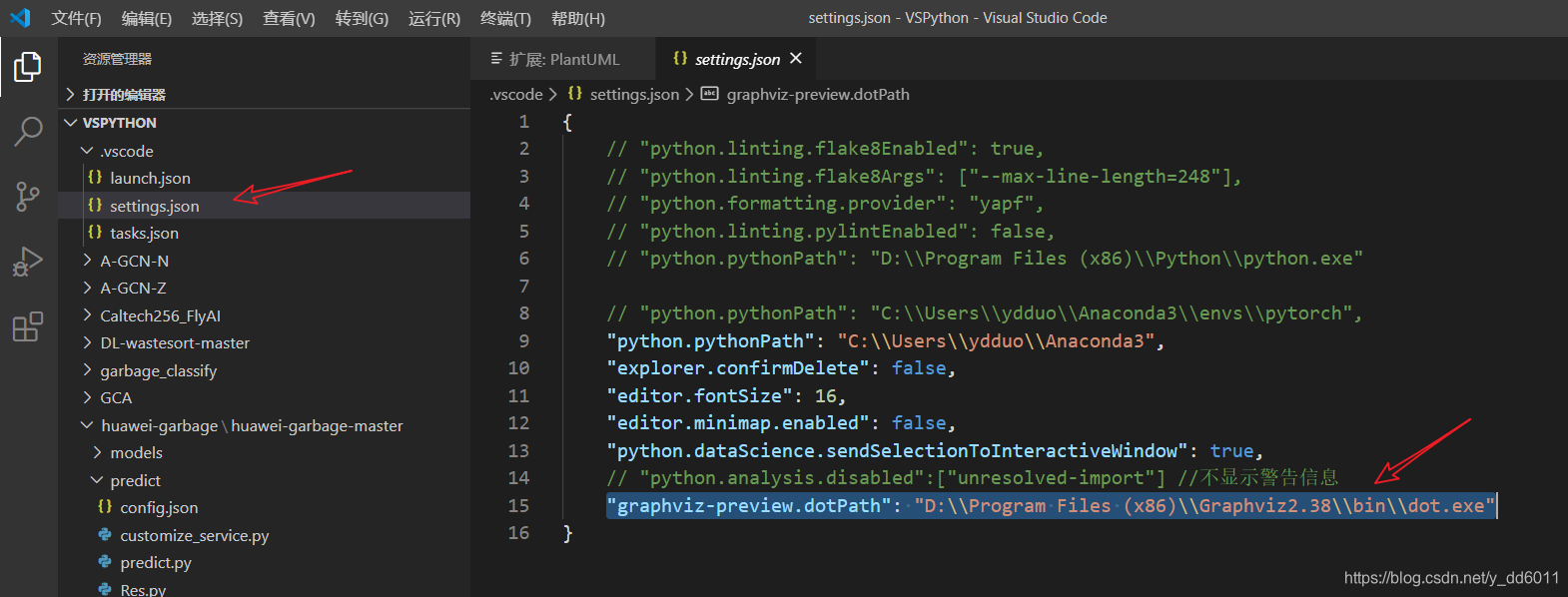Click line number 9 in the gutter
The width and height of the screenshot is (1568, 597).
[x=524, y=340]
